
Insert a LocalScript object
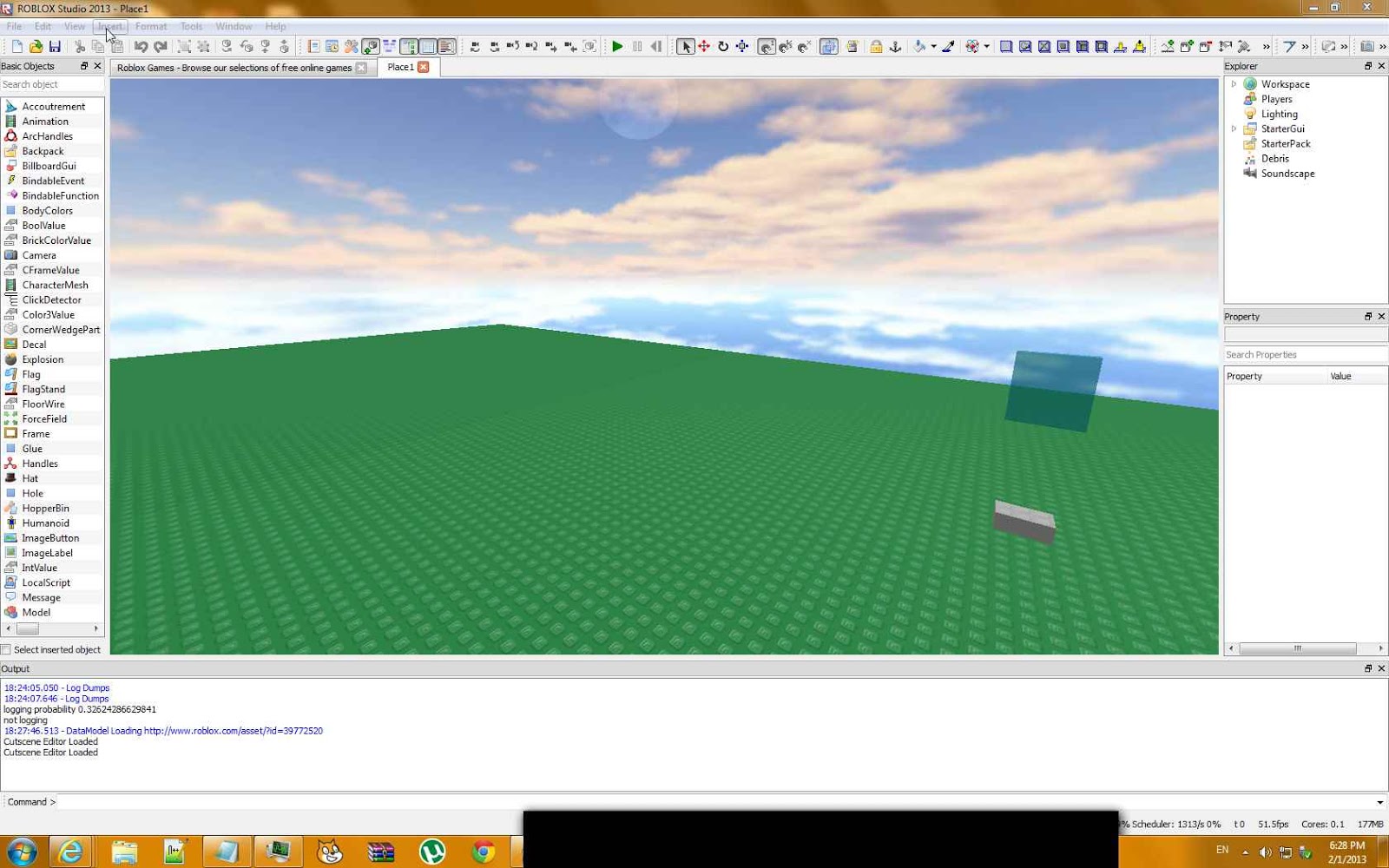click(46, 583)
